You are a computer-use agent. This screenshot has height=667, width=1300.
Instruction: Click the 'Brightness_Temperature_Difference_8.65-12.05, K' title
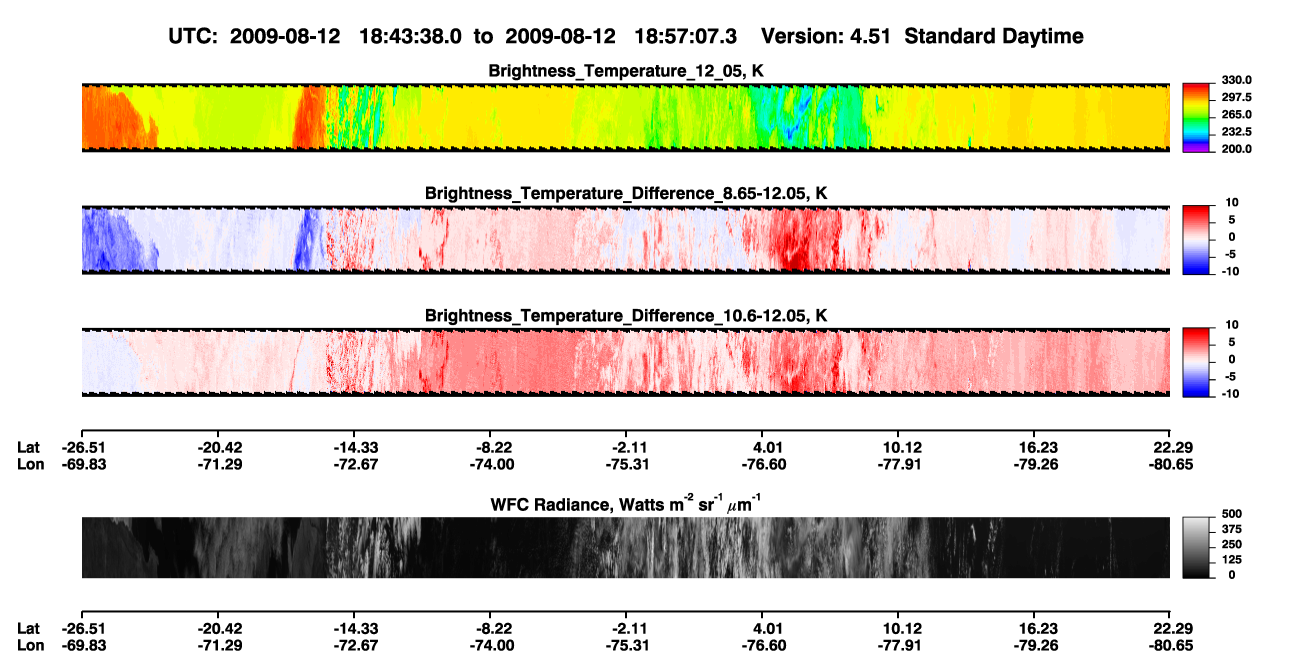(x=626, y=193)
